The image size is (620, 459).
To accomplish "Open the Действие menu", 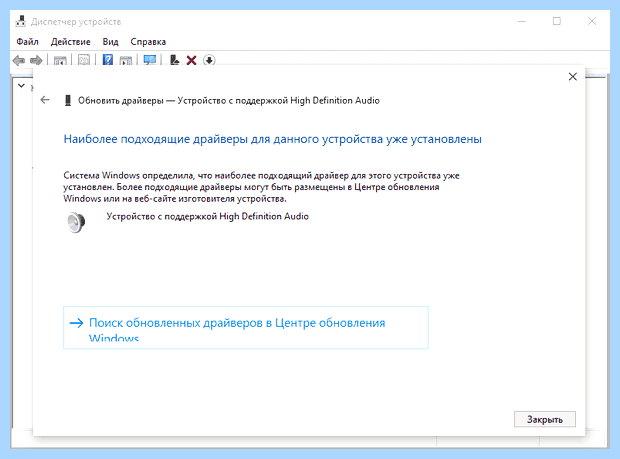I will tap(70, 42).
